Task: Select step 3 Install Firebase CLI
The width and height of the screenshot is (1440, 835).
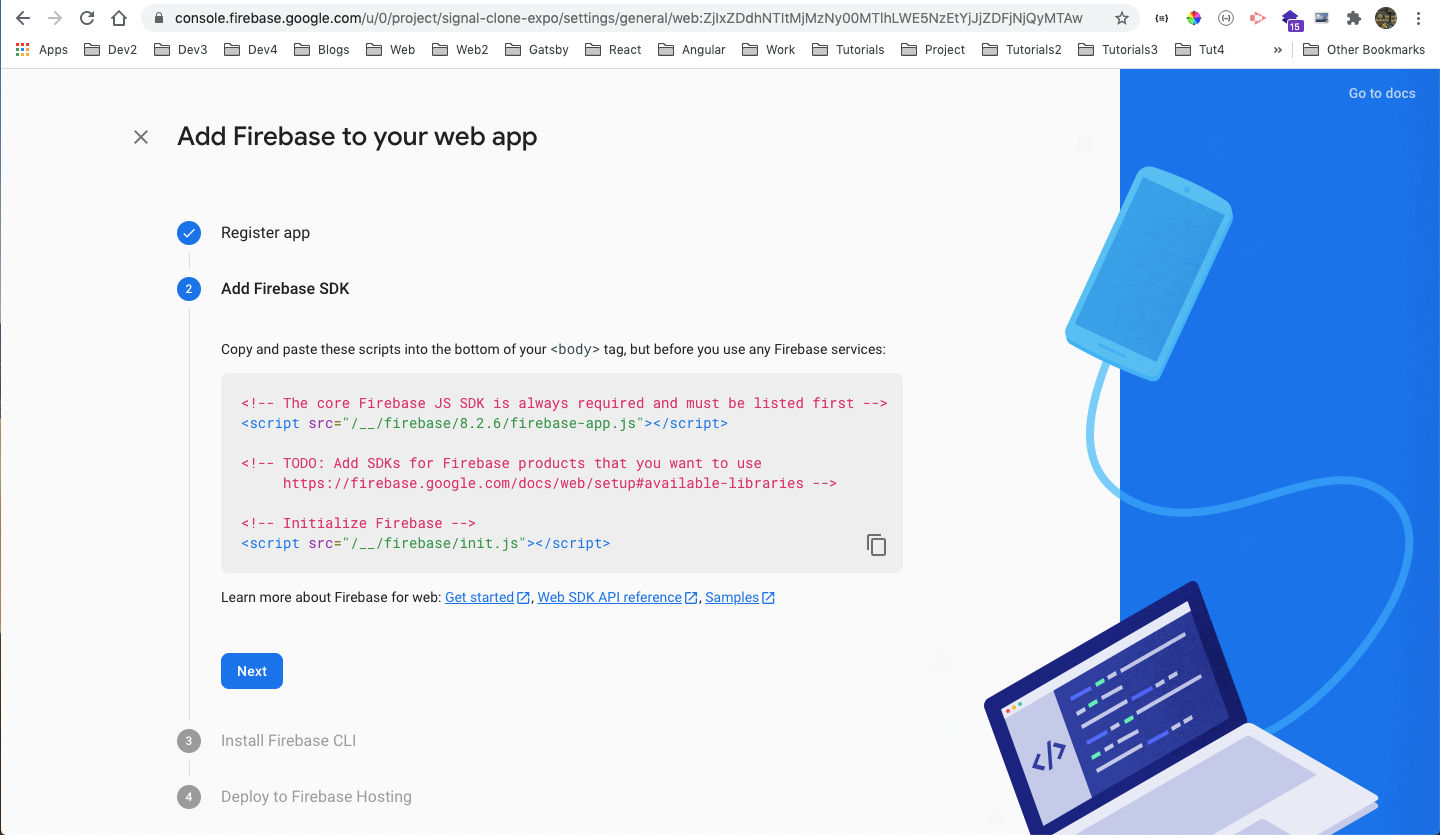Action: point(288,741)
